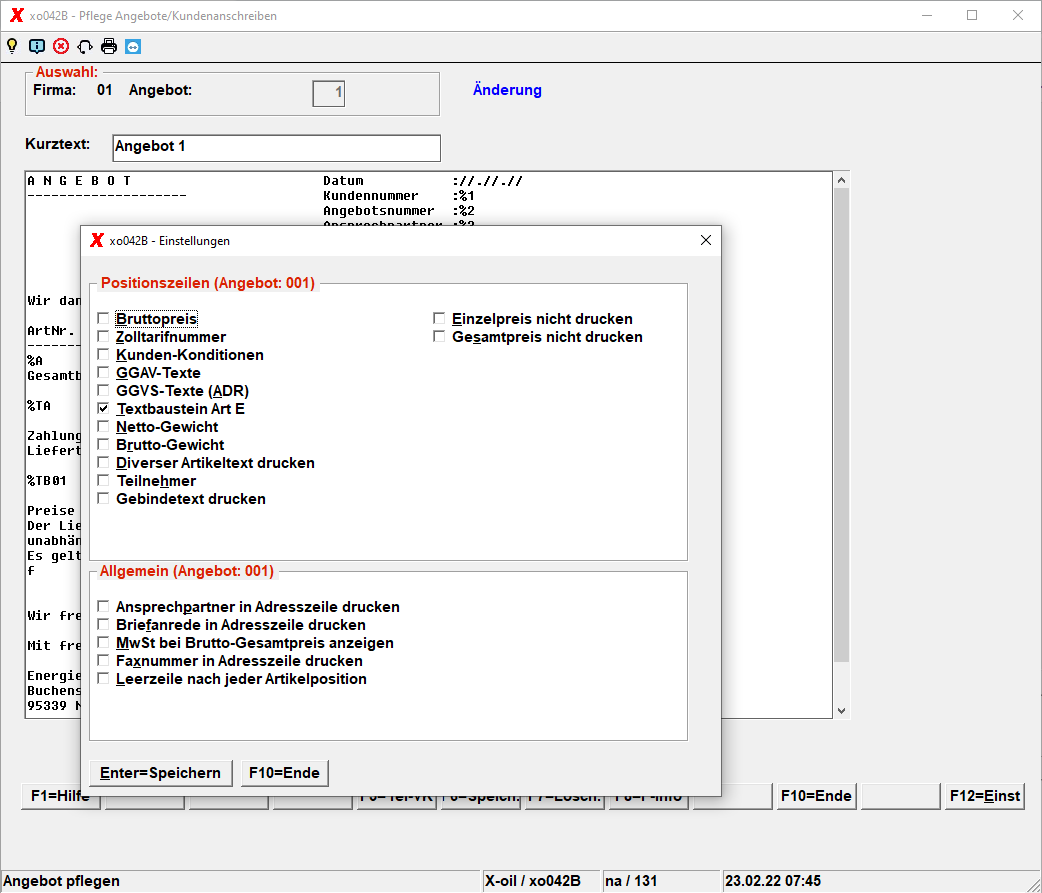1042x893 pixels.
Task: Enable the Netto-Gewicht checkbox
Action: click(x=103, y=427)
